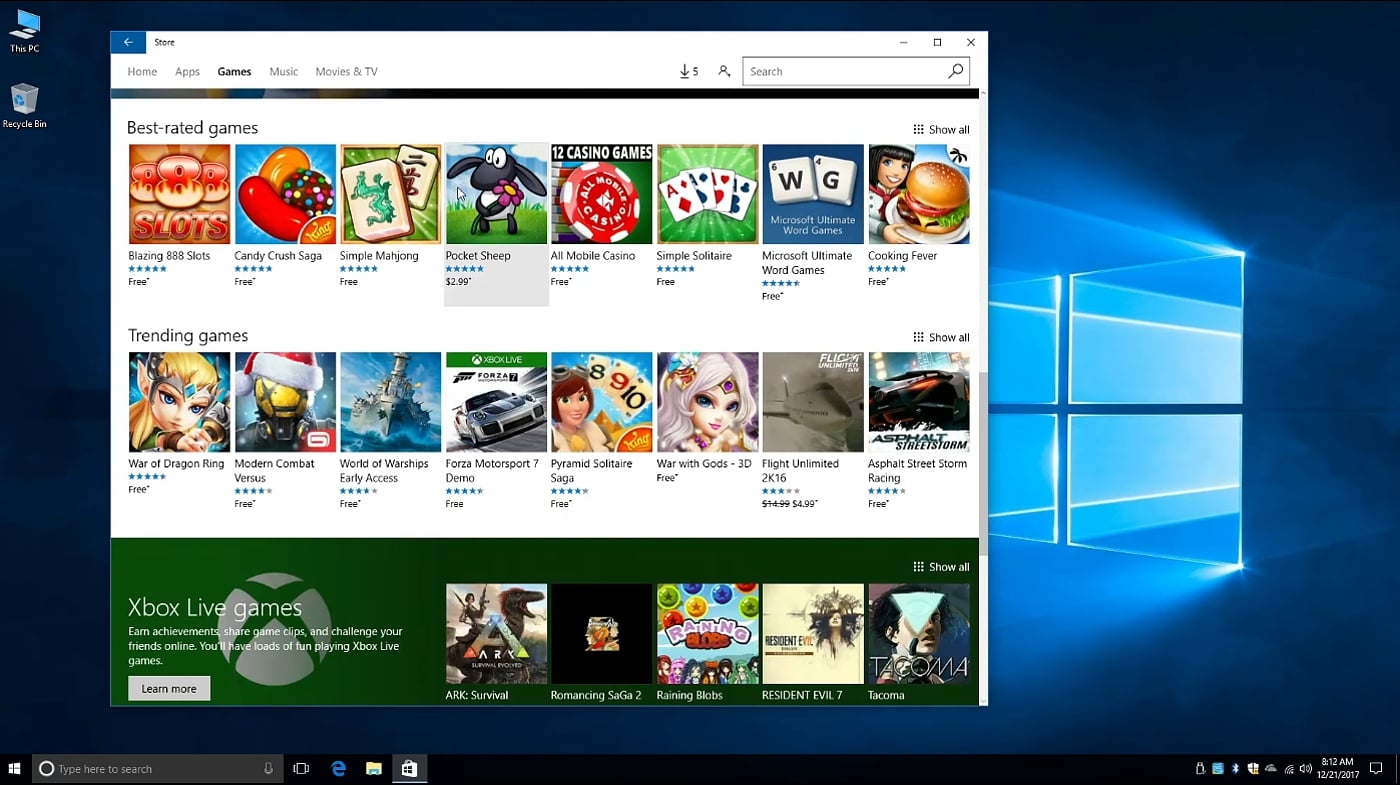This screenshot has height=785, width=1400.
Task: Click the Learn more button
Action: [x=169, y=688]
